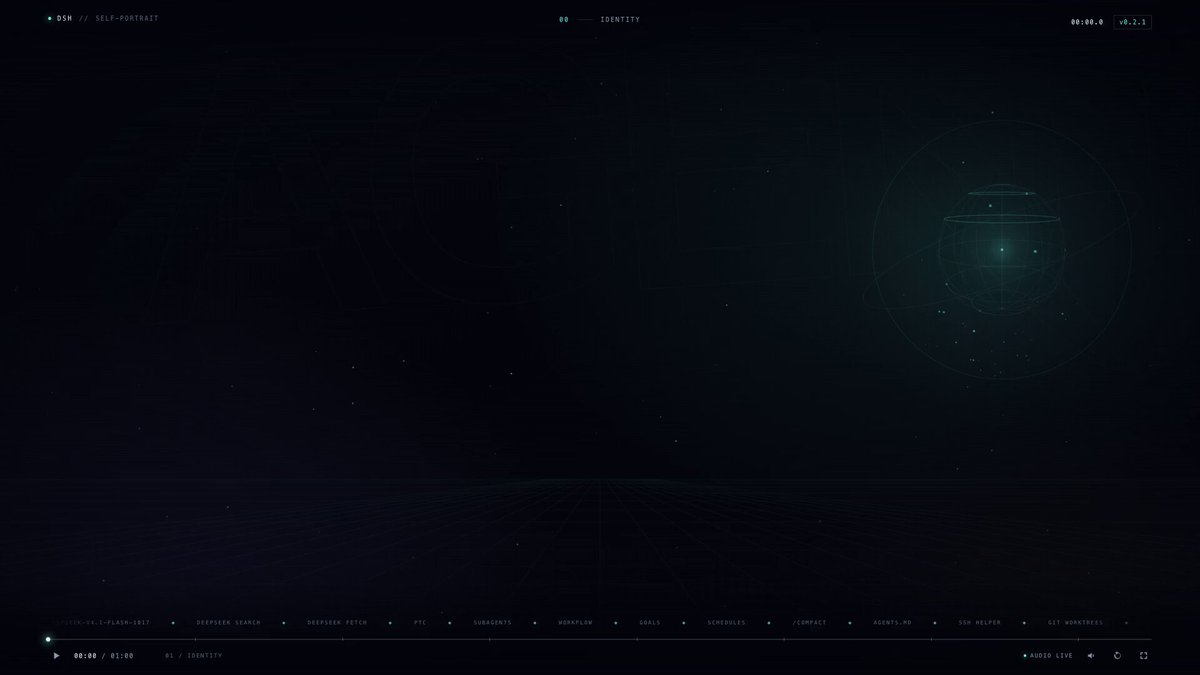Click the /COMPACT ticker label
Screen dimensions: 1200x675
[x=809, y=623]
